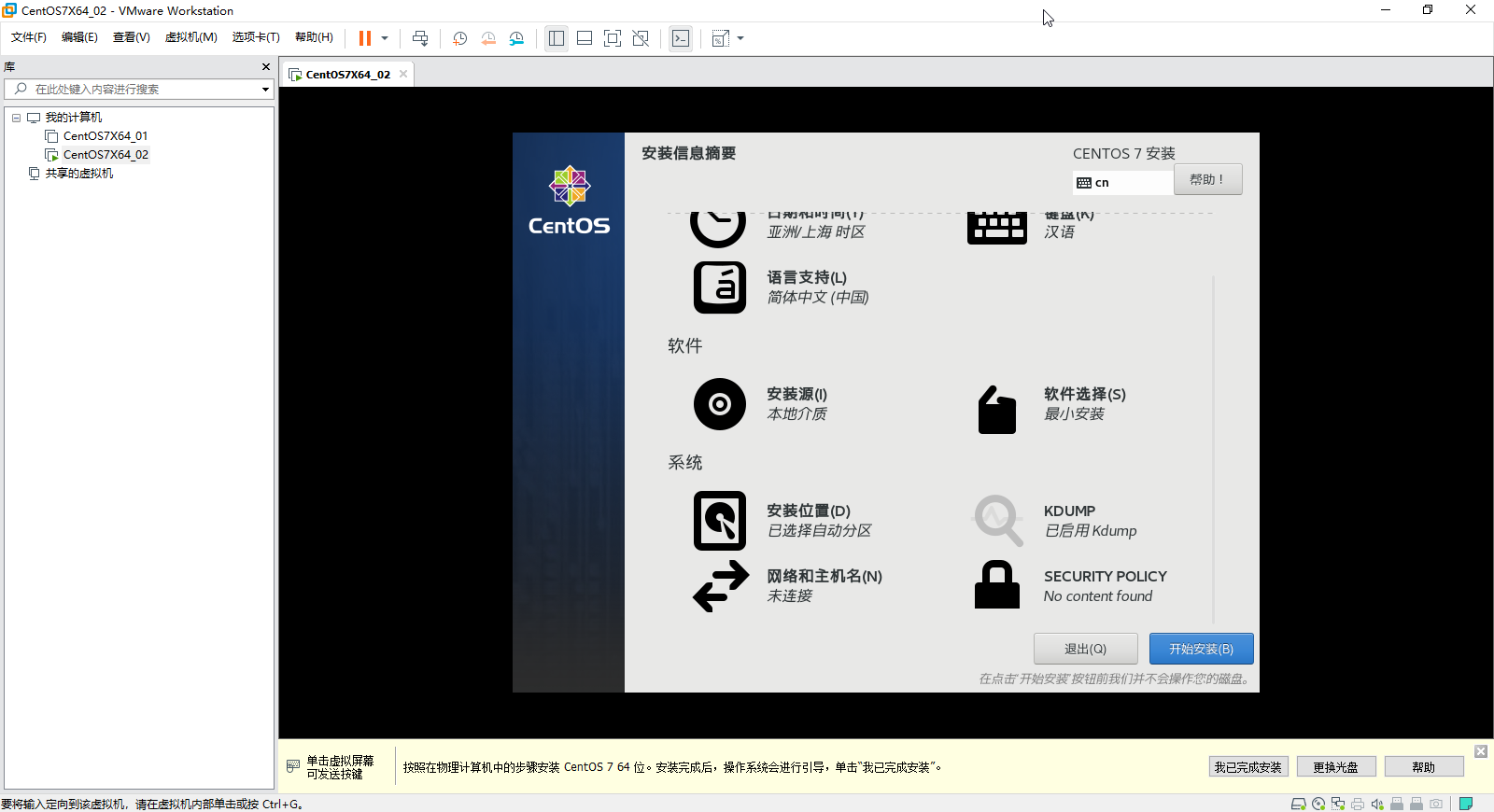Click the teal message log icon

(1466, 804)
